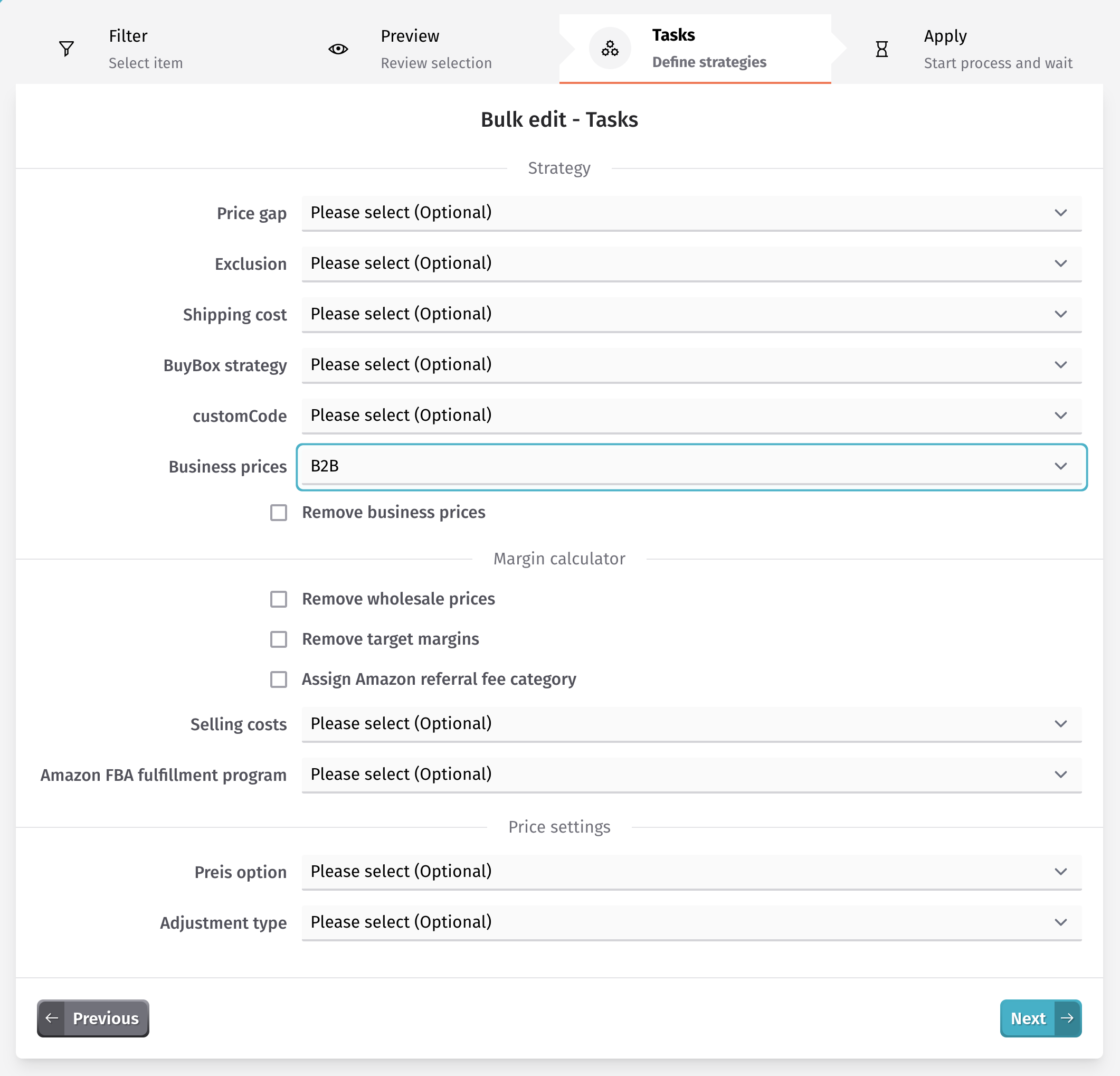Click the Remove business prices label
The image size is (1120, 1076).
(394, 512)
